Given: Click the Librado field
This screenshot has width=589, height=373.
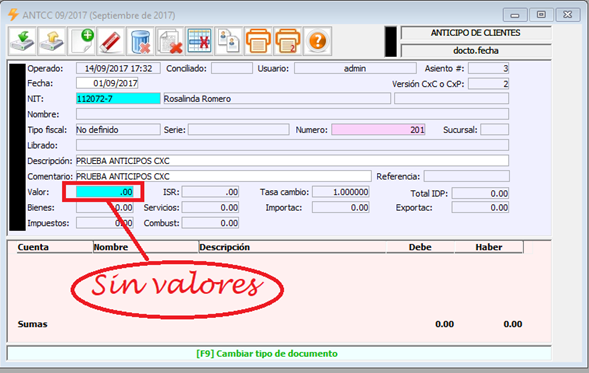Looking at the screenshot, I should coord(292,145).
